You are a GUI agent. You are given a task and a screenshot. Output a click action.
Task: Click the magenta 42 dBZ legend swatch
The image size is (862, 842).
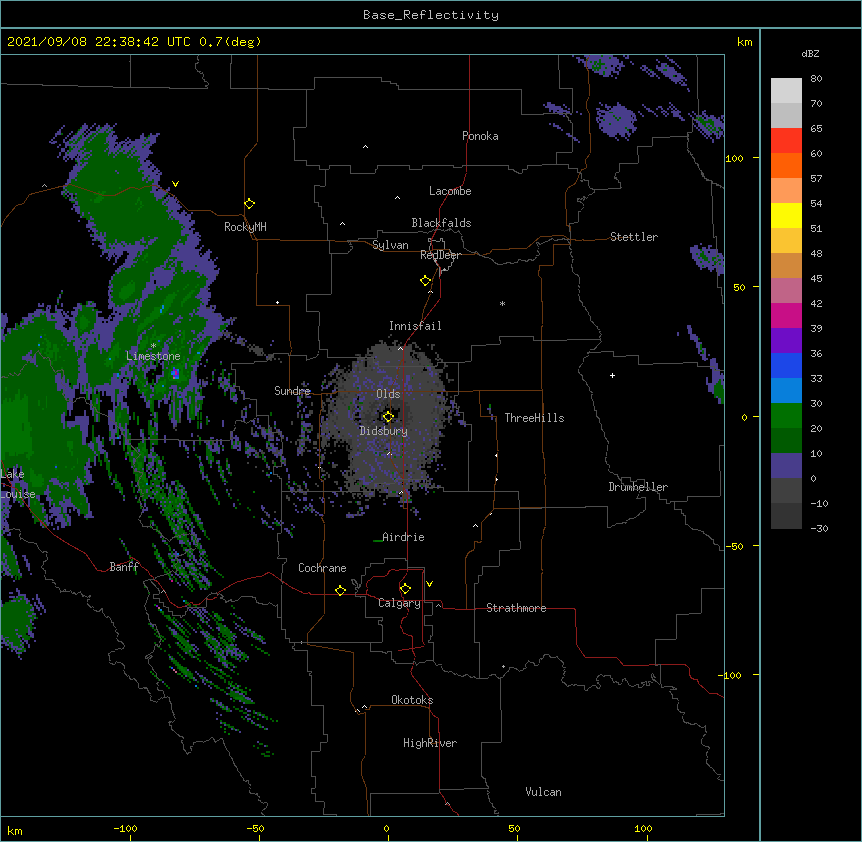point(786,315)
